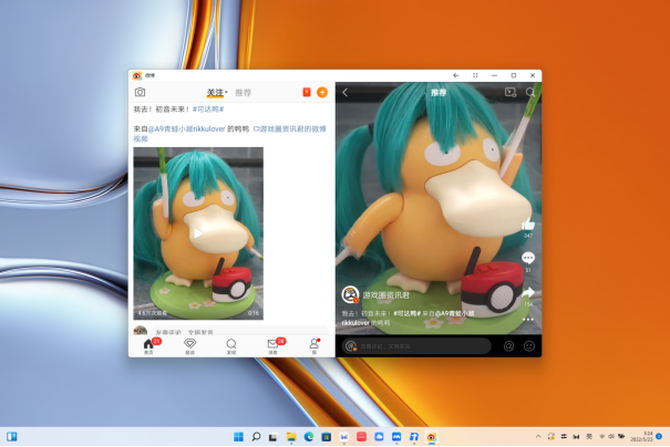Switch to the 关注 feed tab
Viewport: 670px width, 447px height.
pos(215,93)
